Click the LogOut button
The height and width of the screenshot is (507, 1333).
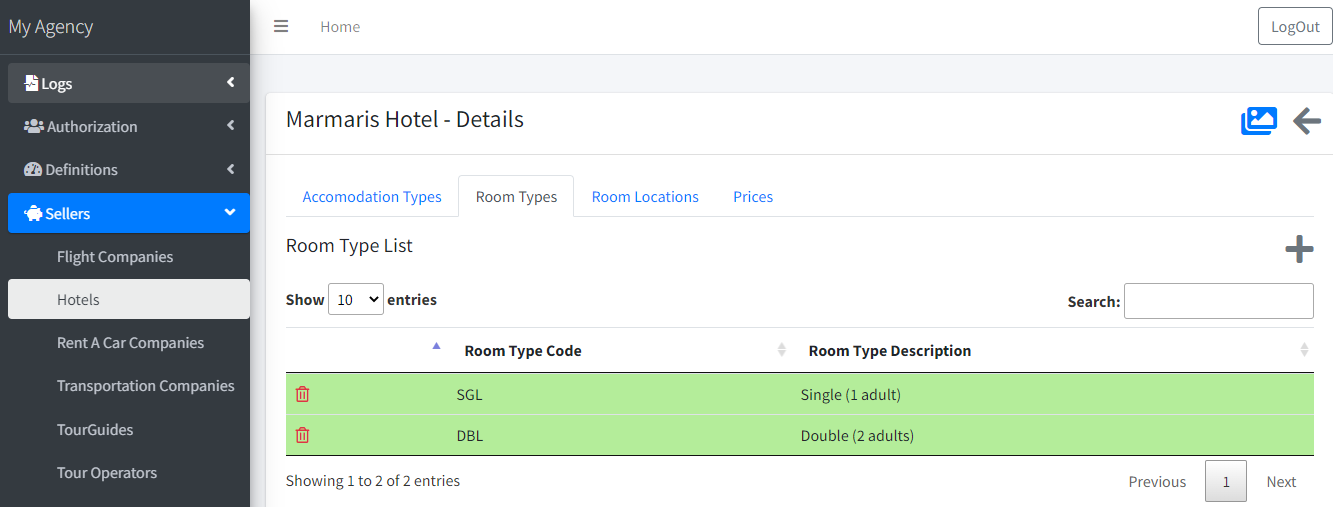[x=1294, y=27]
